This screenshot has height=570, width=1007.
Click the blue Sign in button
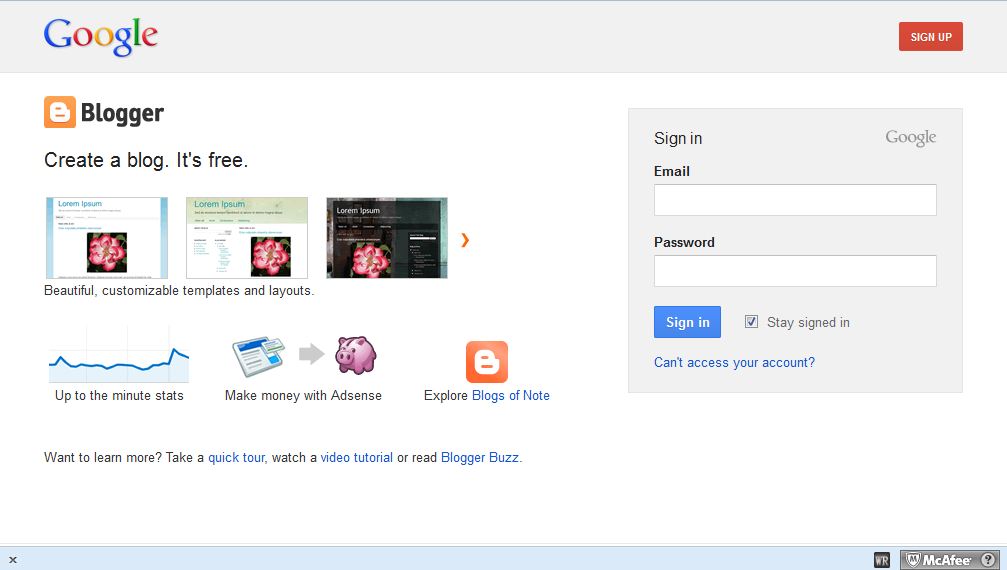pyautogui.click(x=687, y=322)
